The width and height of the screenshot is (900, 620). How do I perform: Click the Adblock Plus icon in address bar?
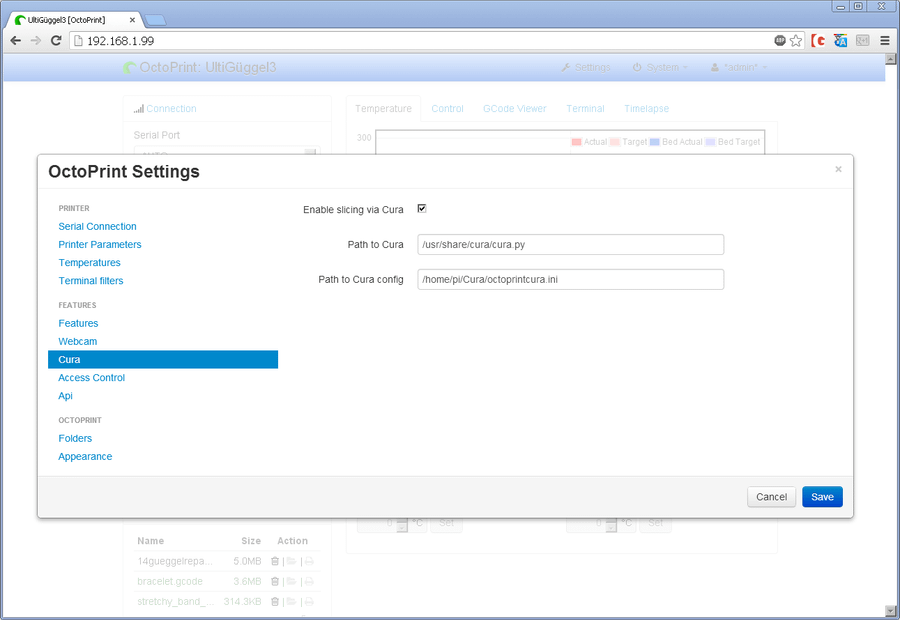point(779,40)
